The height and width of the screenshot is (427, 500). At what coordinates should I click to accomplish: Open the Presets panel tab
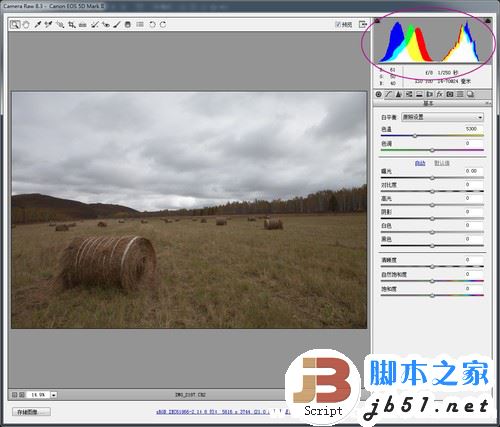point(460,94)
